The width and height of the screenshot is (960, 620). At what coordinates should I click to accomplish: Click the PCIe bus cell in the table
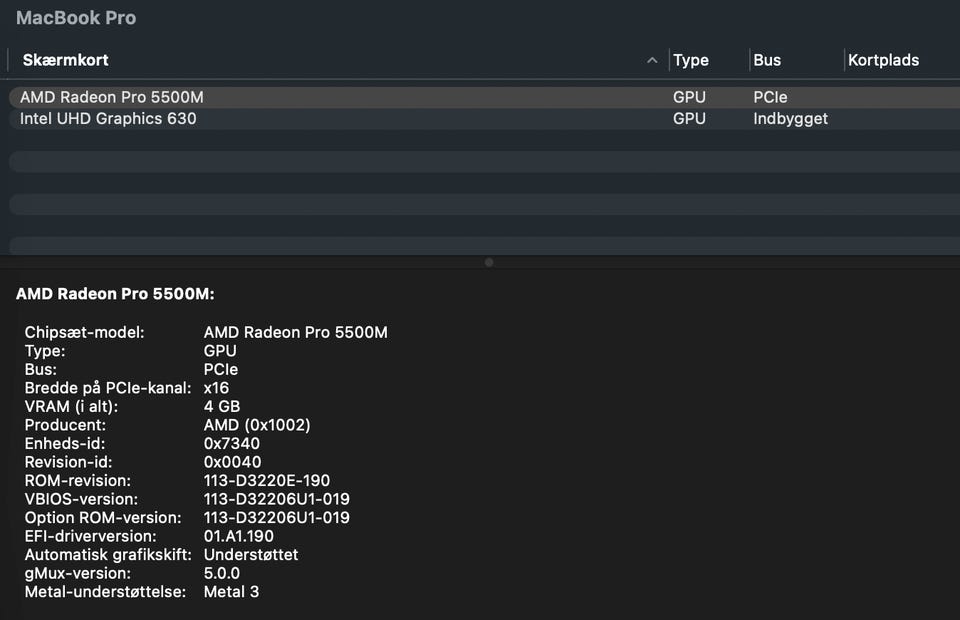tap(770, 97)
